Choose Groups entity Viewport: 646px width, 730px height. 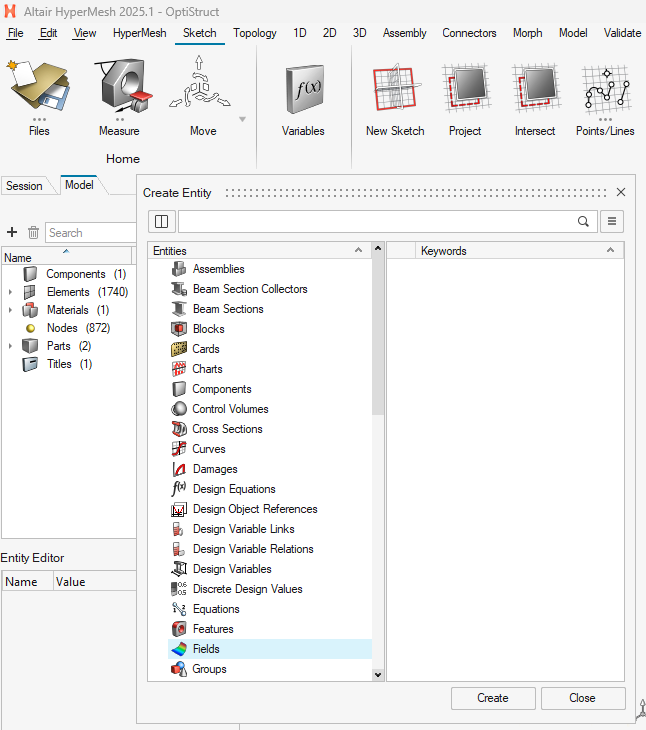[209, 669]
